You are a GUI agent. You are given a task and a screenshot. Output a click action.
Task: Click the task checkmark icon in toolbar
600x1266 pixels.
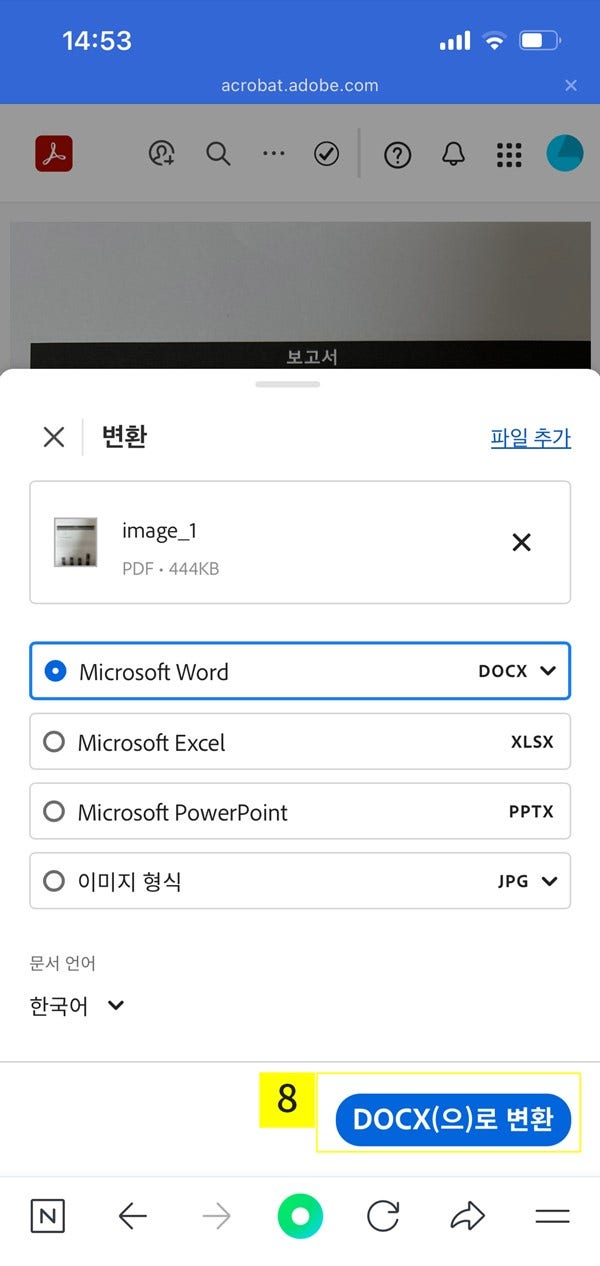click(x=326, y=155)
